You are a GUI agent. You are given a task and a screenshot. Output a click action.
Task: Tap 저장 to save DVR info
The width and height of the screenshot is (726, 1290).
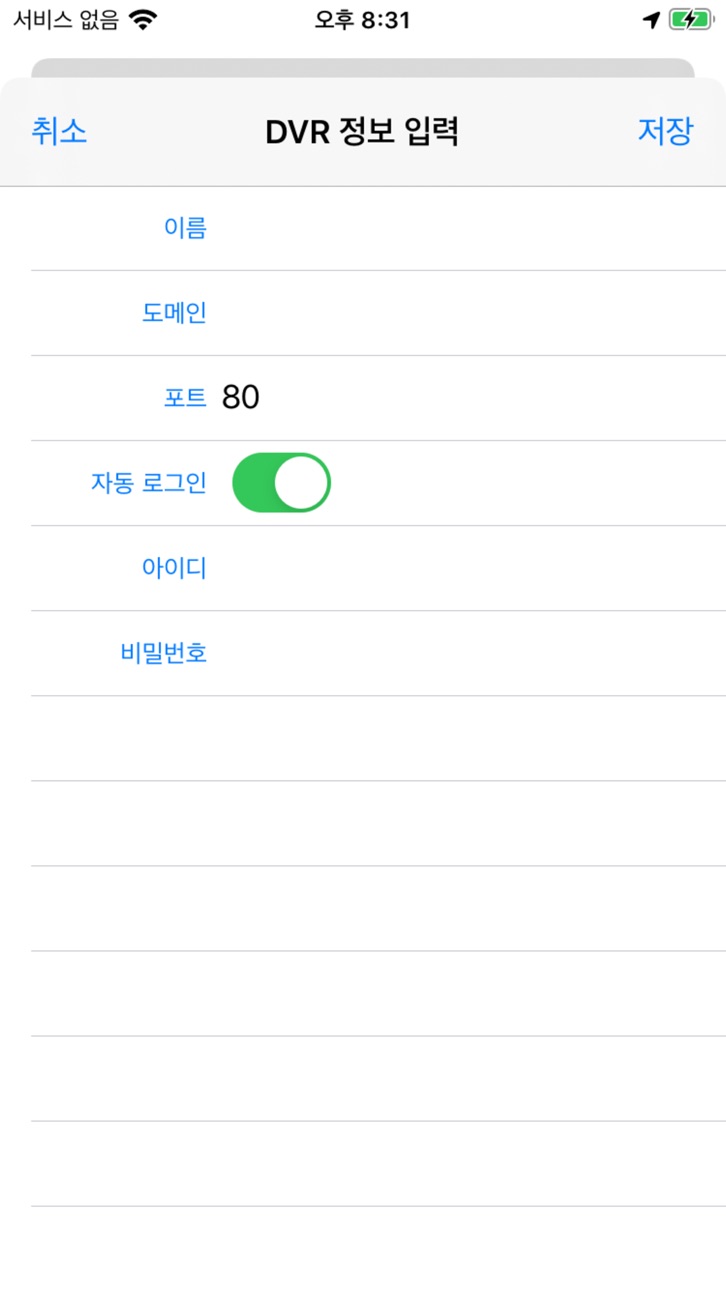[665, 132]
